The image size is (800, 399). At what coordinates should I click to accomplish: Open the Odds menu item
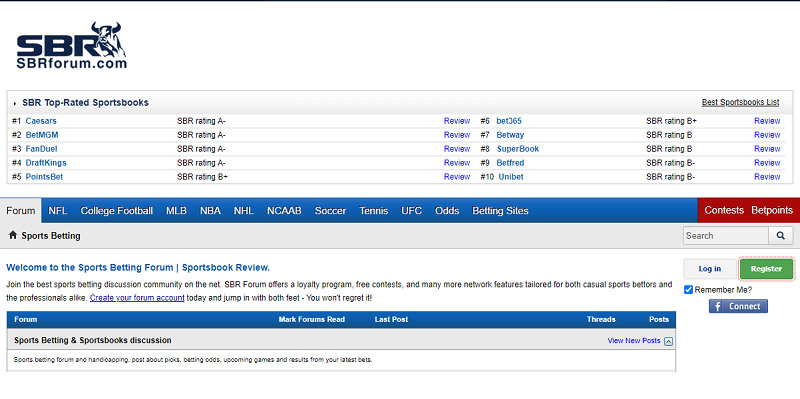(x=447, y=211)
